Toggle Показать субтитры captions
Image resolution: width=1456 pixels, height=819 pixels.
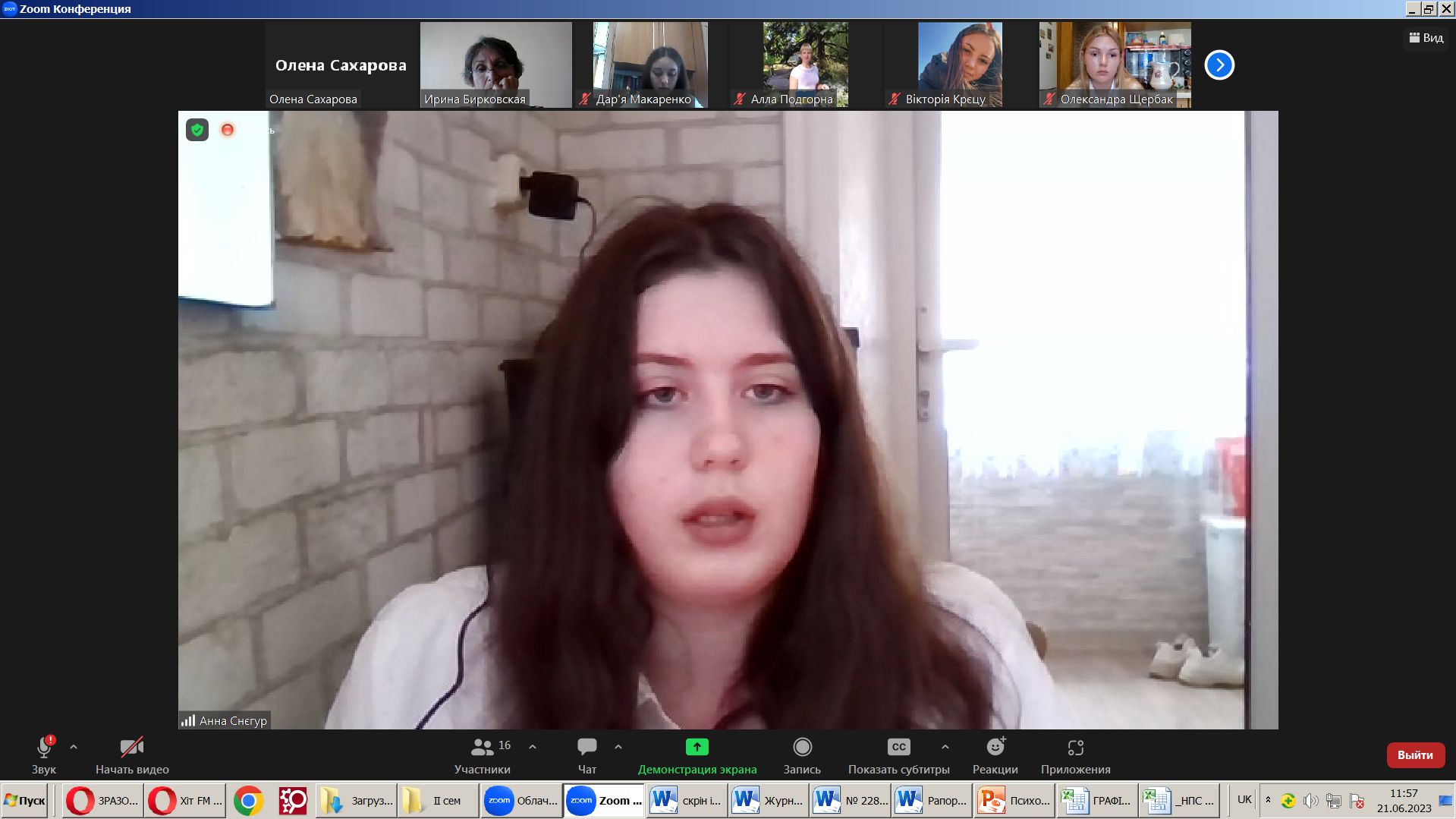coord(898,755)
